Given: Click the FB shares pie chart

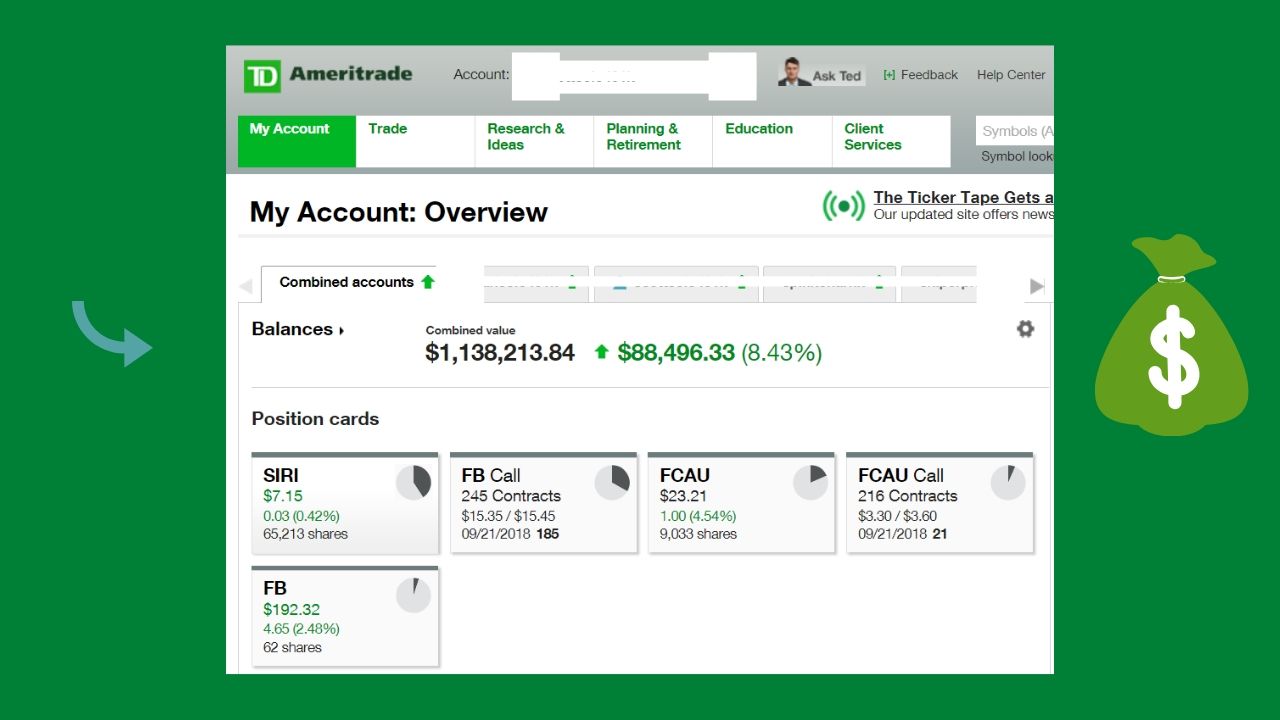Looking at the screenshot, I should tap(413, 596).
